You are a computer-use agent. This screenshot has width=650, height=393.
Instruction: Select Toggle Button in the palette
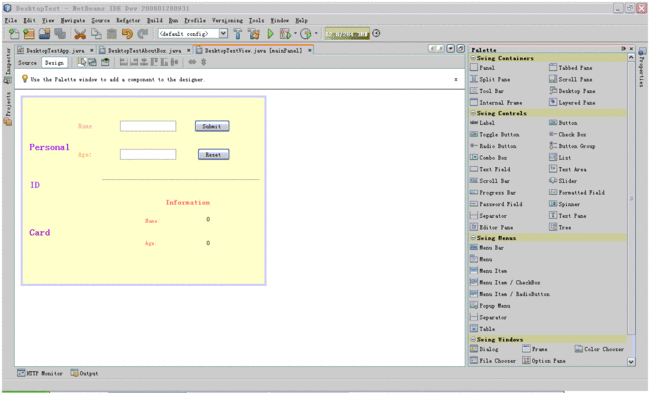pos(495,134)
